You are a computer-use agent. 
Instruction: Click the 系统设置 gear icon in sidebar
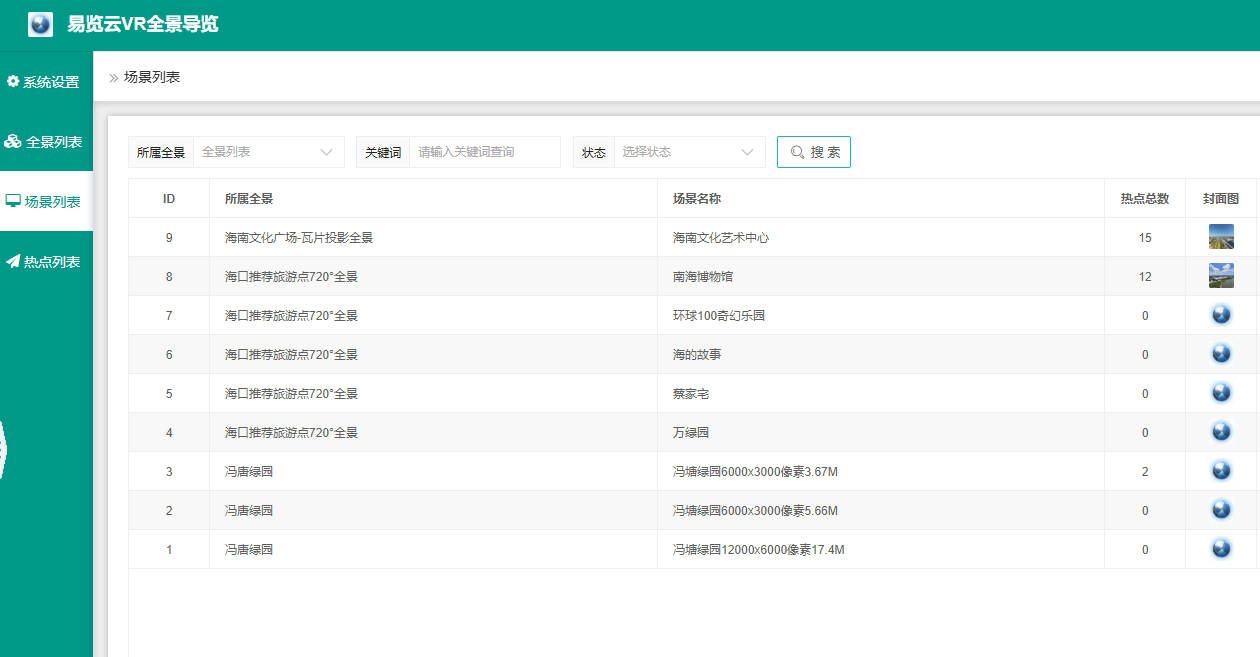pos(13,82)
